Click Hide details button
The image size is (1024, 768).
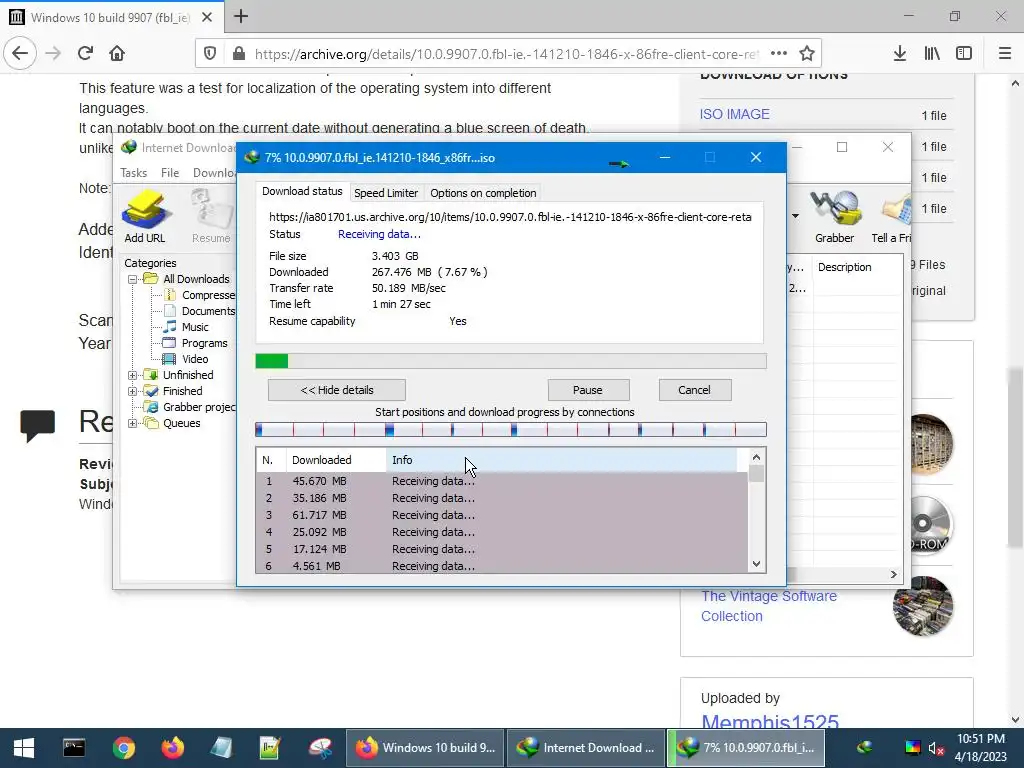[337, 390]
